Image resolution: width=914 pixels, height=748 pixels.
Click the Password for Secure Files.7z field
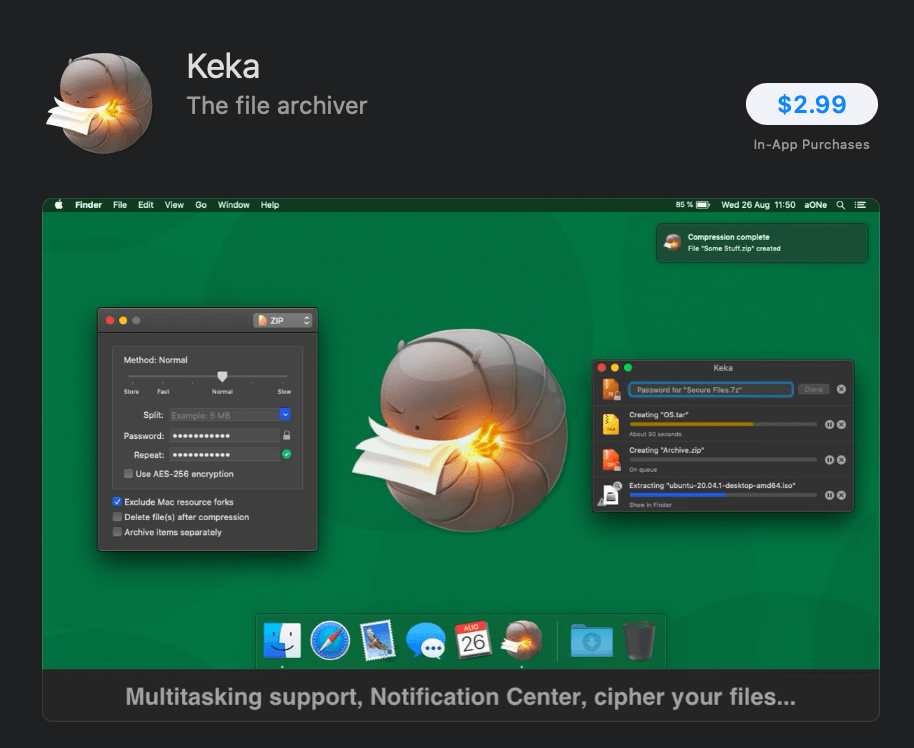711,389
